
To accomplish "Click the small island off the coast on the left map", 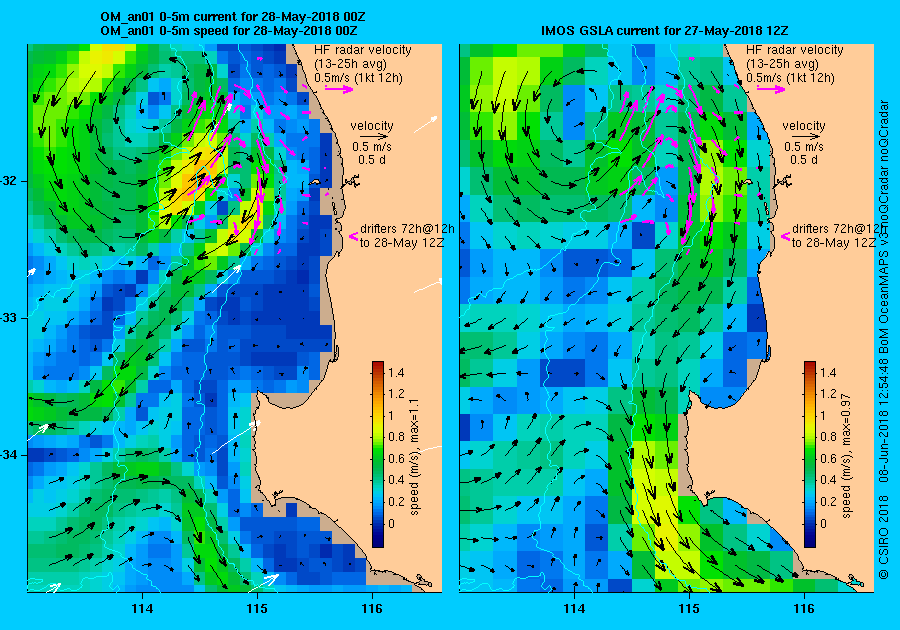I will point(316,182).
